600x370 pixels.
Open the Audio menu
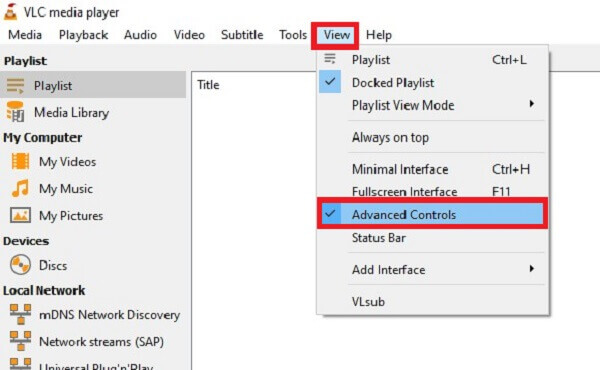(x=140, y=35)
